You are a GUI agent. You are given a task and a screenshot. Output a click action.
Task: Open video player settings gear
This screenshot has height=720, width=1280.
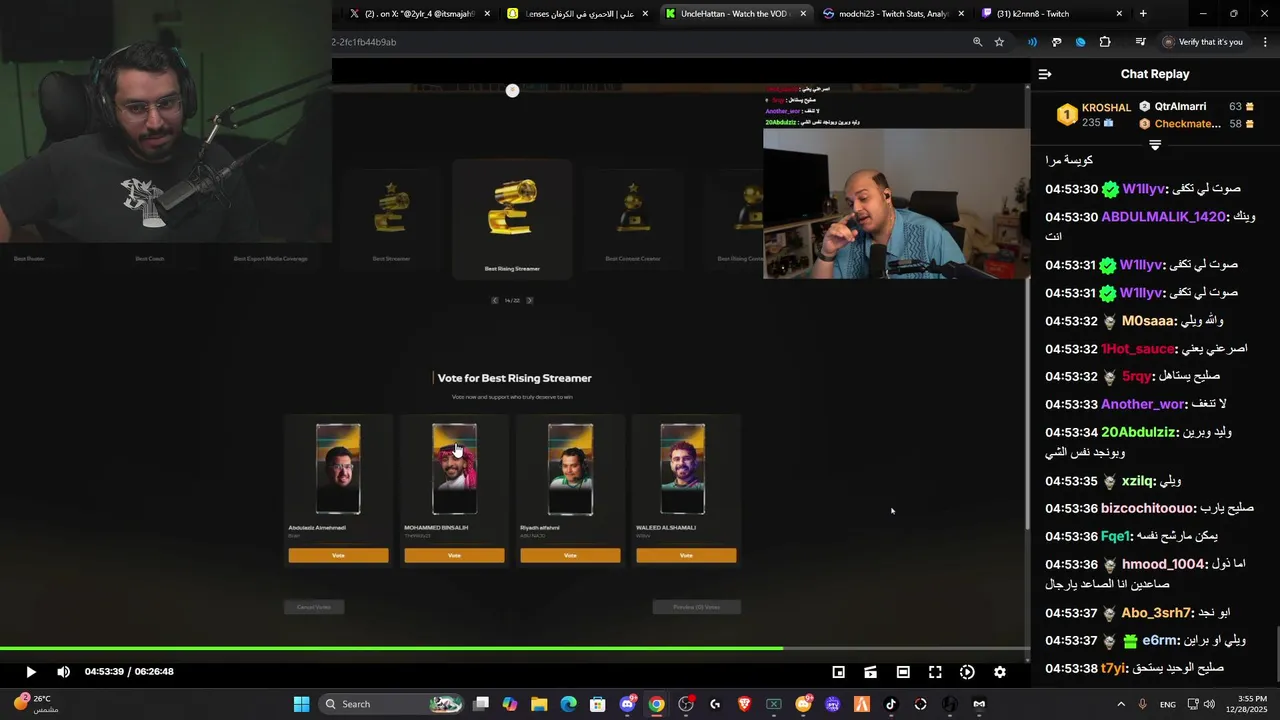(999, 672)
